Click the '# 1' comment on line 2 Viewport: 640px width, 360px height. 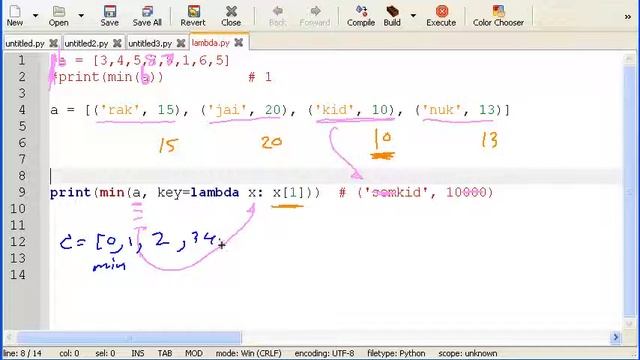(260, 77)
